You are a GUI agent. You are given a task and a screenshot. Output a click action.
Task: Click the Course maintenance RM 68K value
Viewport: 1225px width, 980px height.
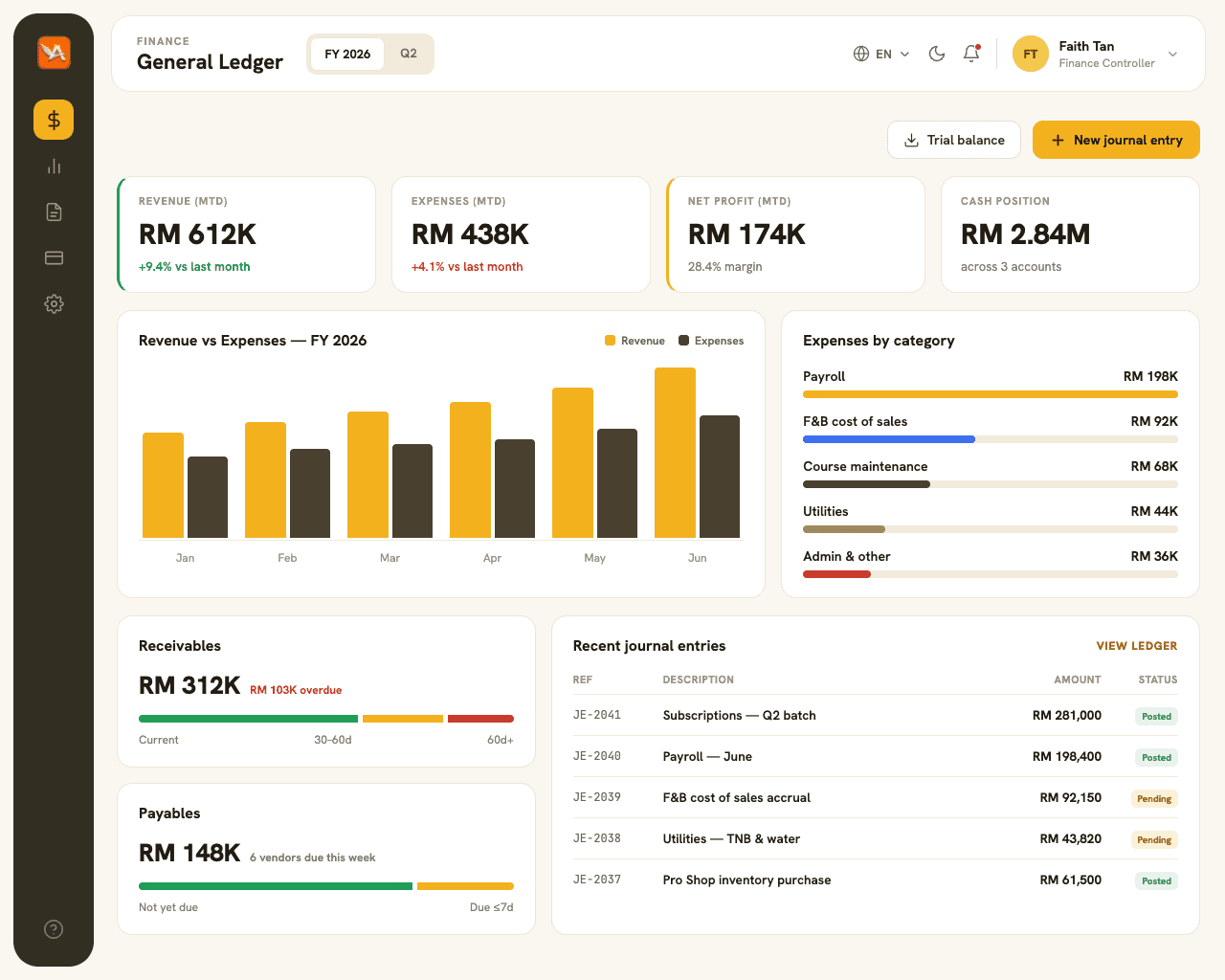(1154, 466)
